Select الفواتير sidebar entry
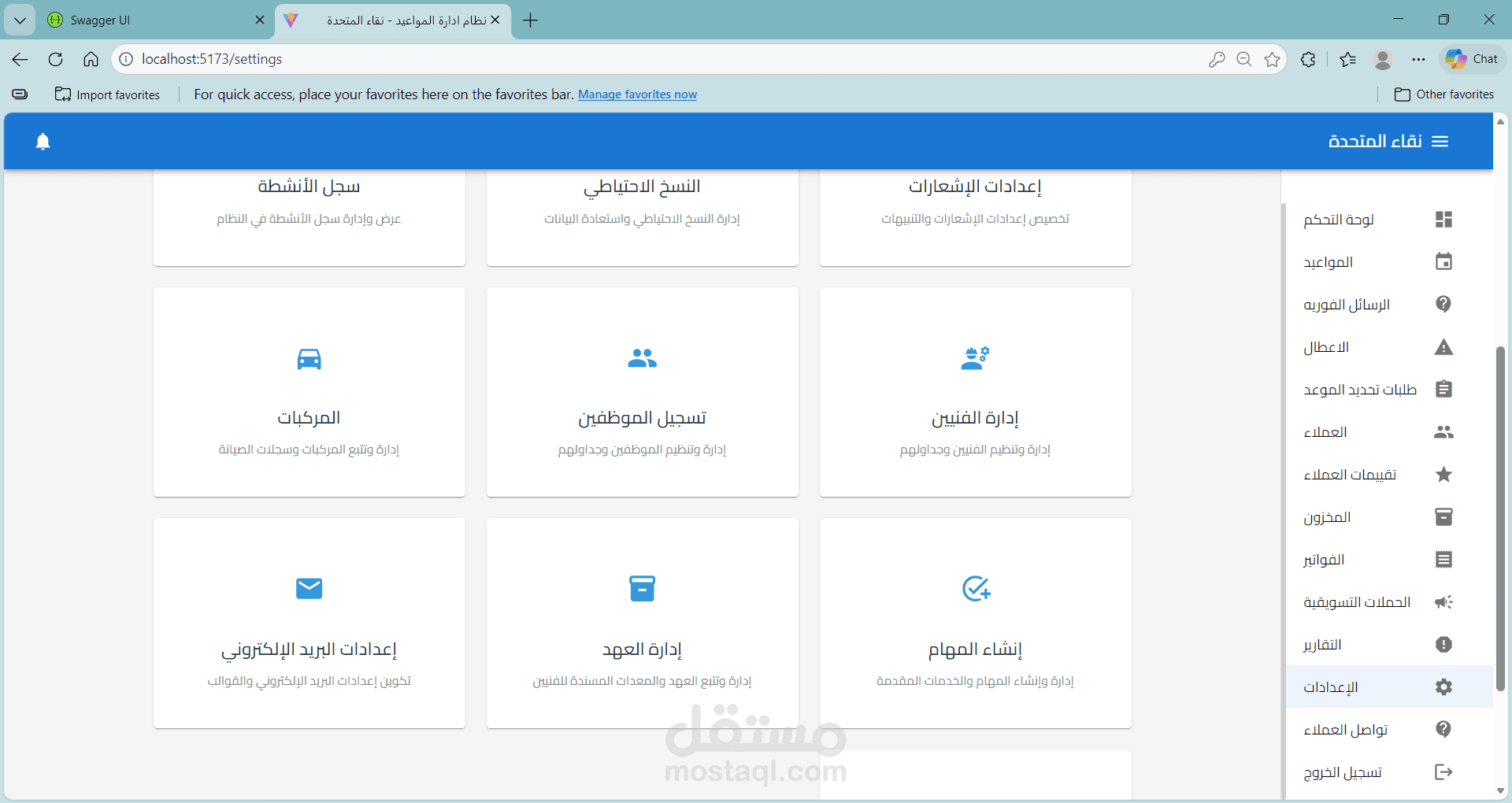The width and height of the screenshot is (1512, 803). tap(1389, 560)
